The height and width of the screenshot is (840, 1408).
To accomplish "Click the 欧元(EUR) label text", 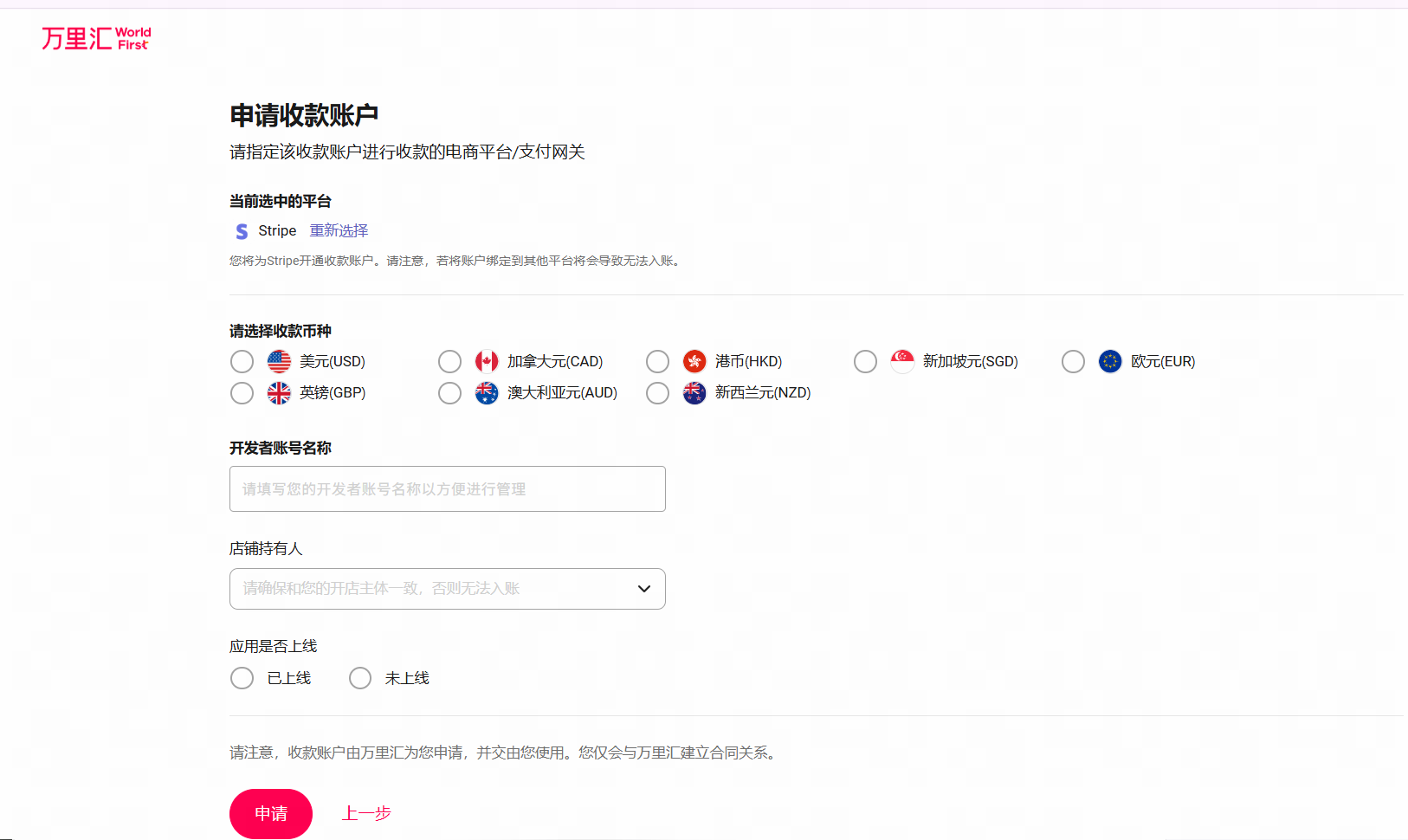I will (1163, 361).
